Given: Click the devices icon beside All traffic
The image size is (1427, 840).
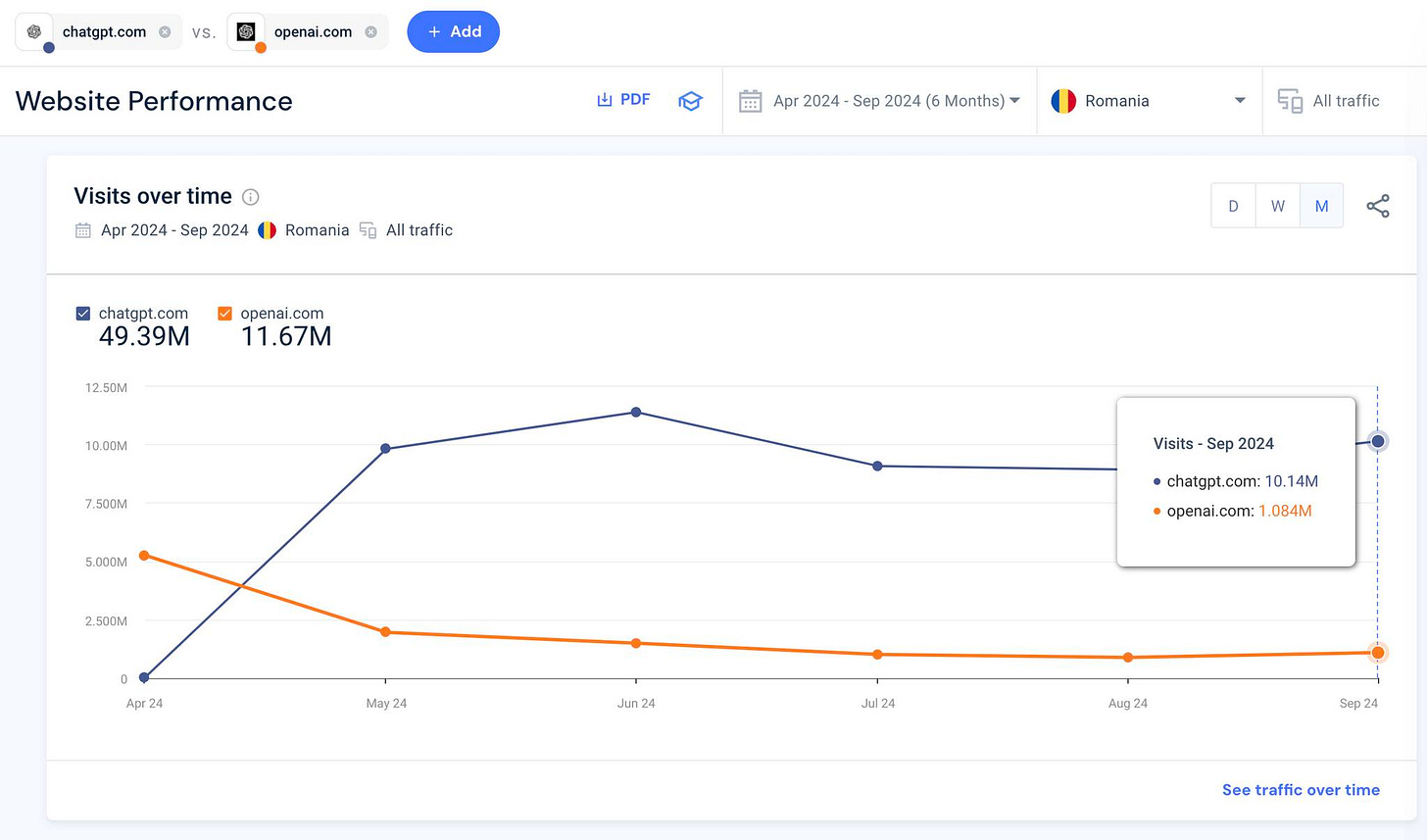Looking at the screenshot, I should click(x=1290, y=101).
